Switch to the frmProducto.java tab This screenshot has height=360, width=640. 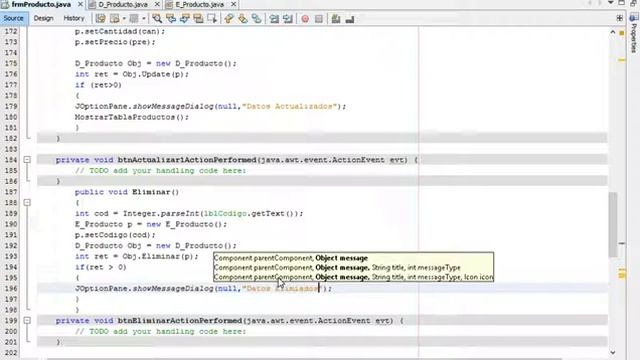pos(41,4)
